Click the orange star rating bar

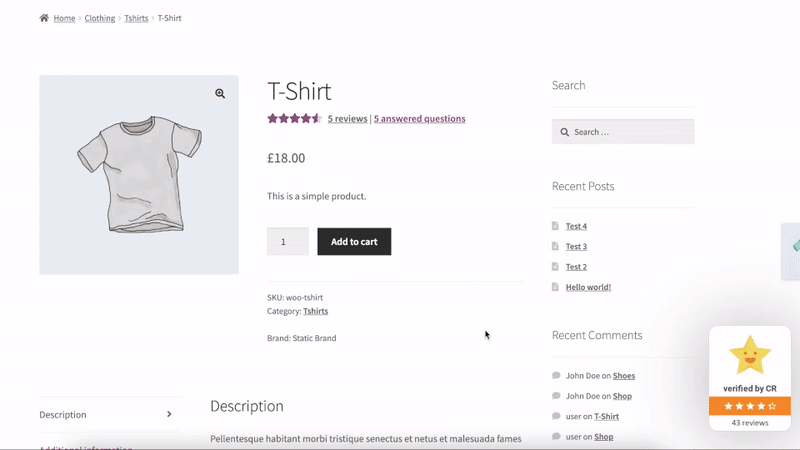[749, 406]
